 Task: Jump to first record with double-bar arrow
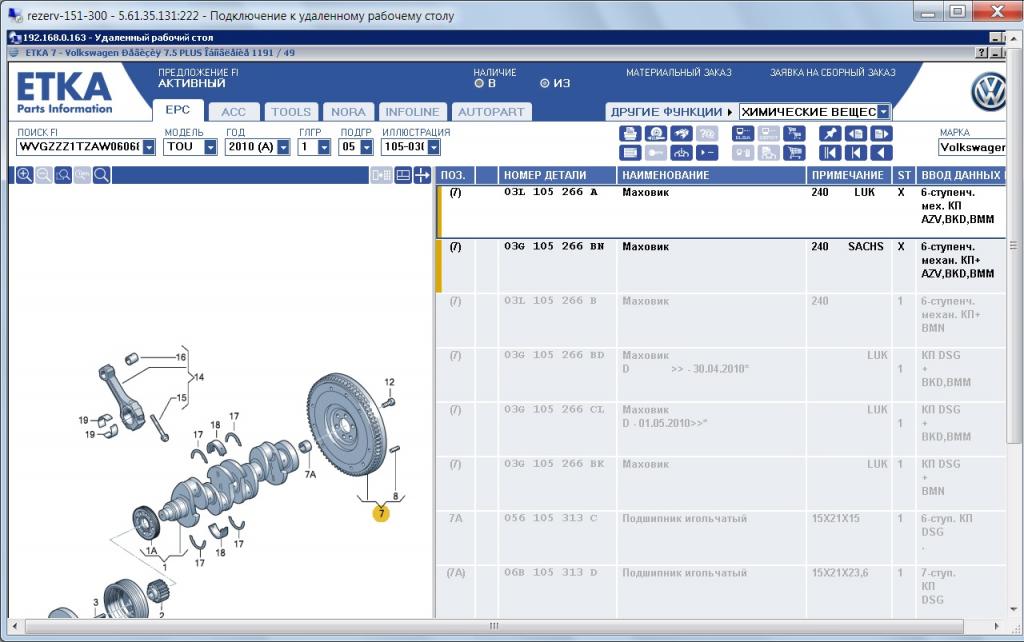pos(830,153)
